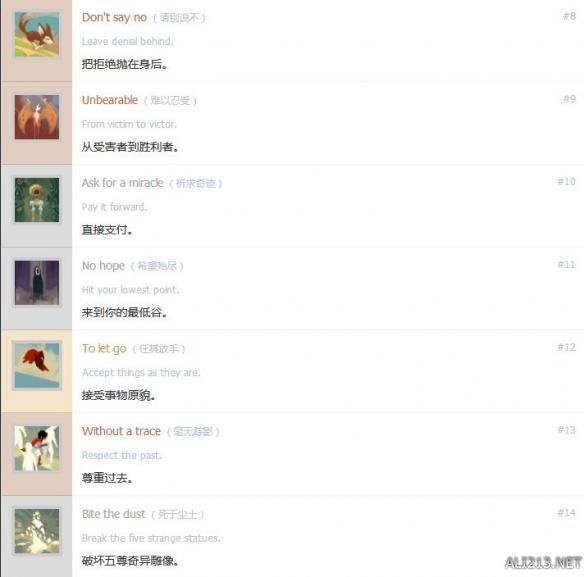Click the #12 achievement number

pos(566,347)
